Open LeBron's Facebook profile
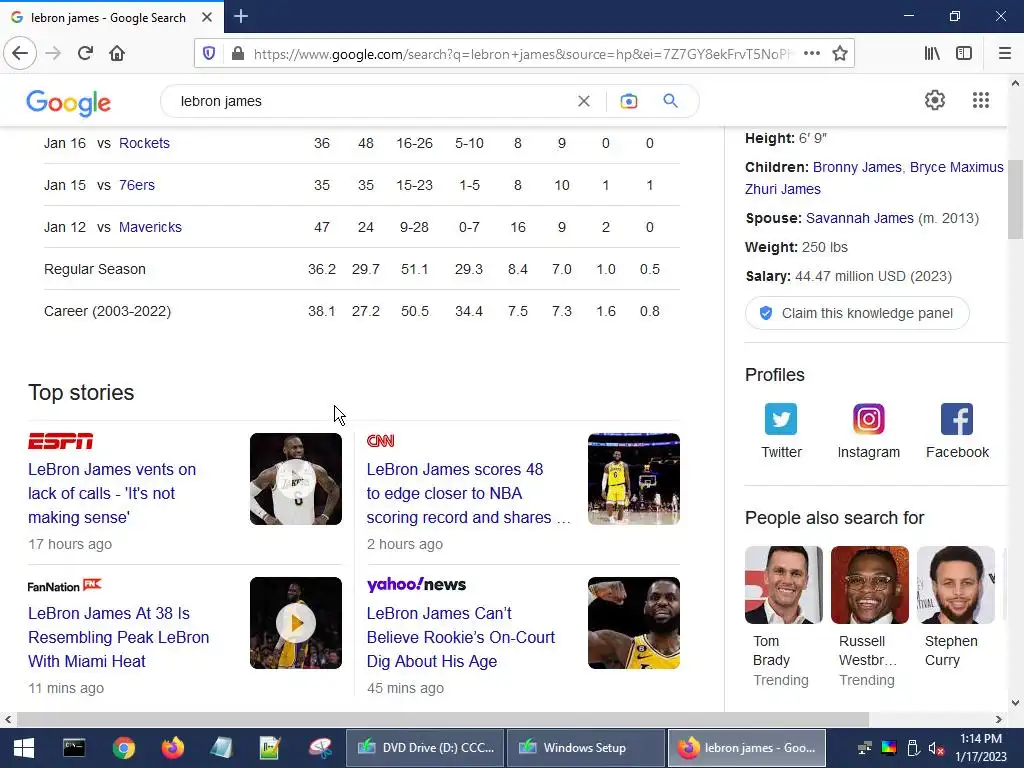1024x768 pixels. click(957, 431)
